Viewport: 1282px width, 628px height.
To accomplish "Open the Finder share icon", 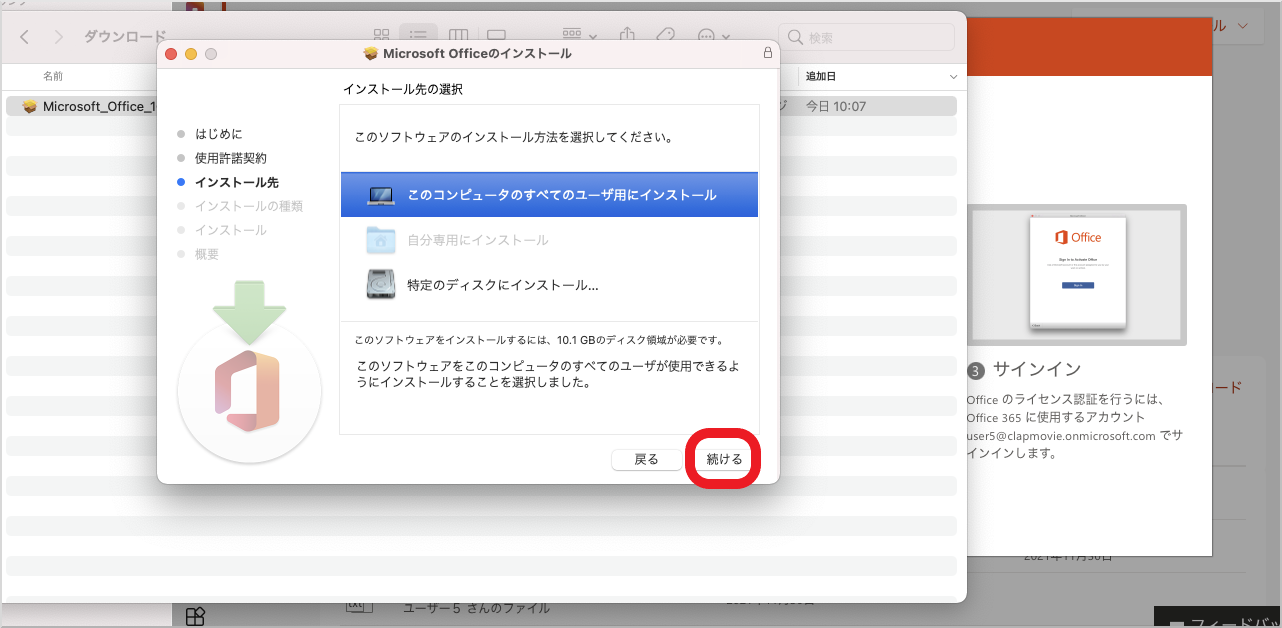I will coord(627,36).
